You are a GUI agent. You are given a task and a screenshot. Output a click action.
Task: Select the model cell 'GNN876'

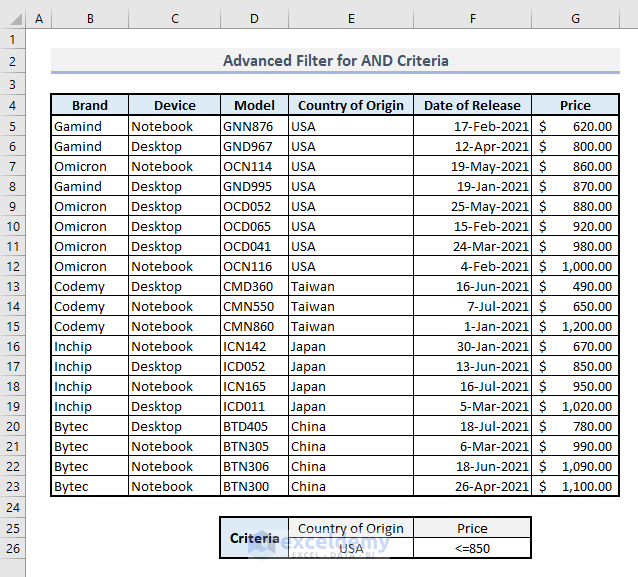pyautogui.click(x=254, y=126)
